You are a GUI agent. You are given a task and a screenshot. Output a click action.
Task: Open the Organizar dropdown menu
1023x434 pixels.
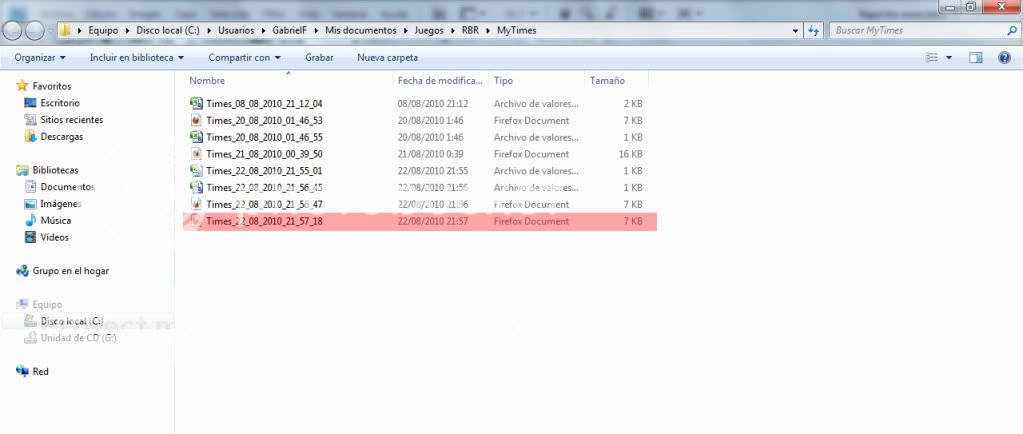(x=40, y=57)
